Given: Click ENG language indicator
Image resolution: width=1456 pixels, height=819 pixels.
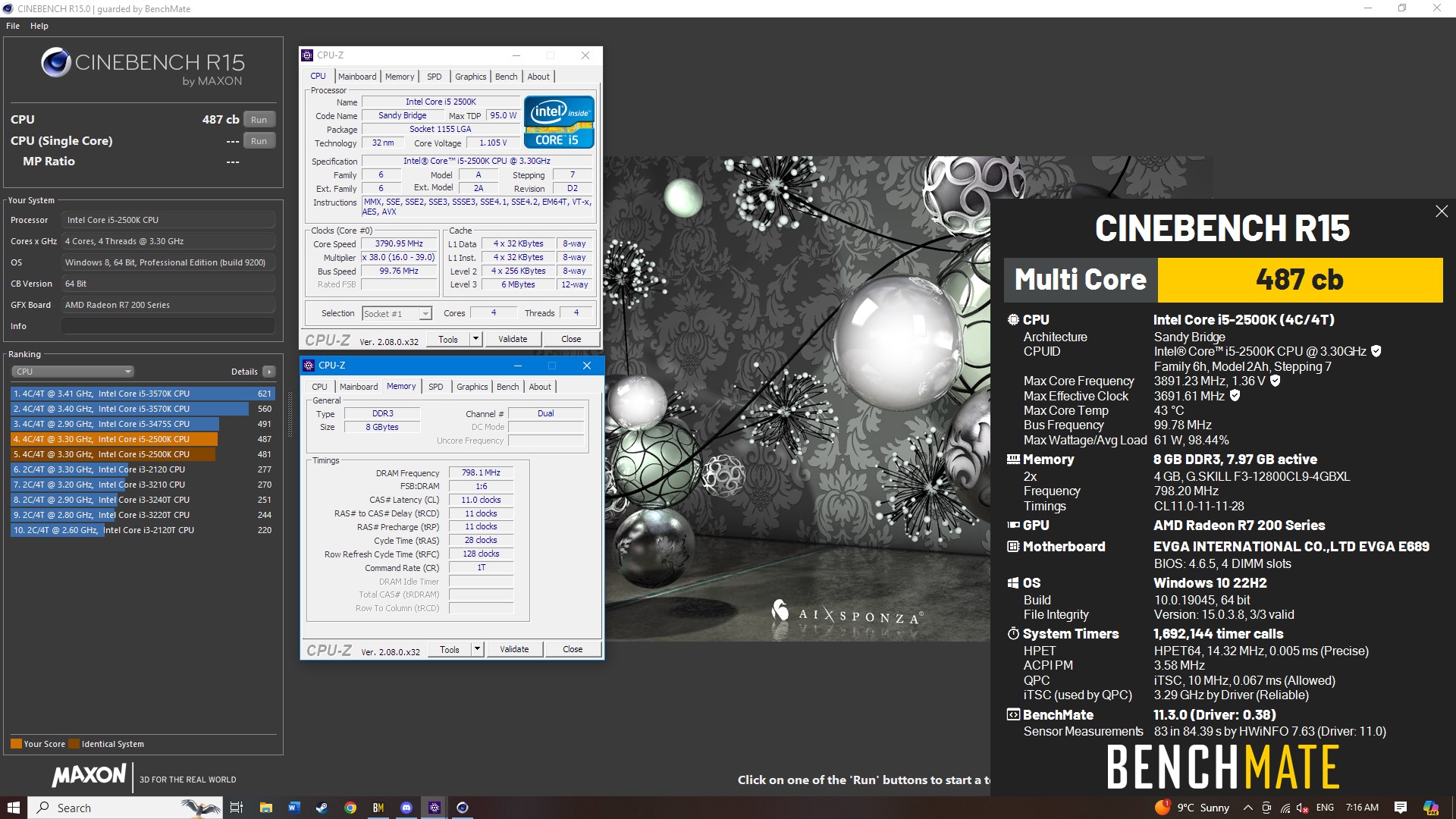Looking at the screenshot, I should [x=1325, y=808].
